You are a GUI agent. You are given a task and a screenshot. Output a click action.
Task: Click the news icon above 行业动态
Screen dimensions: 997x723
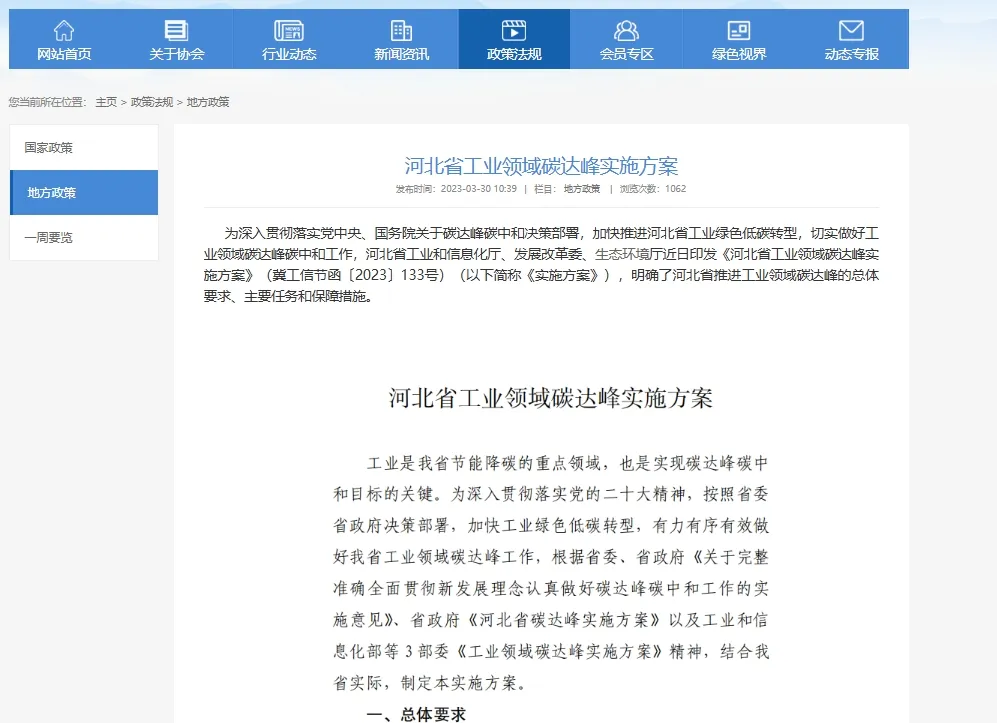(289, 31)
